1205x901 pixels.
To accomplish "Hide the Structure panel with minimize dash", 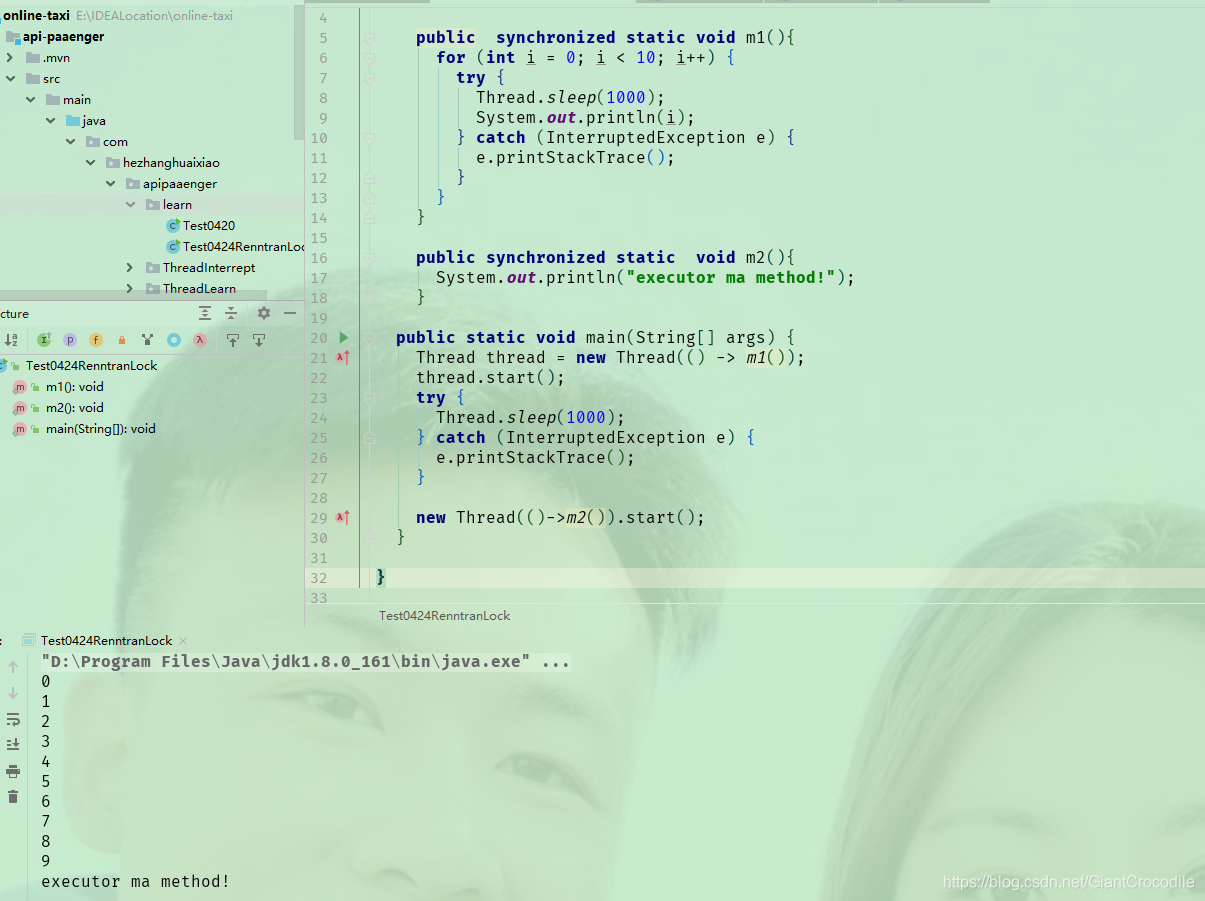I will 290,313.
